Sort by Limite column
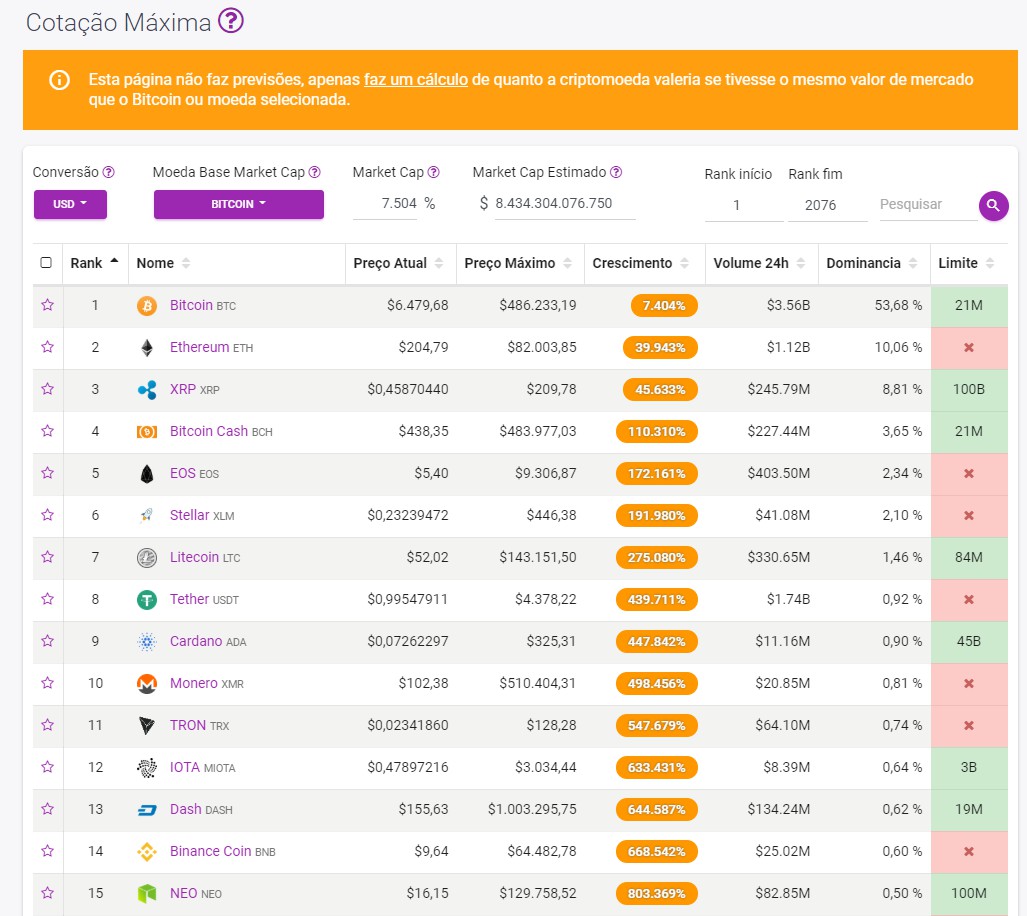The width and height of the screenshot is (1027, 916). 969,263
